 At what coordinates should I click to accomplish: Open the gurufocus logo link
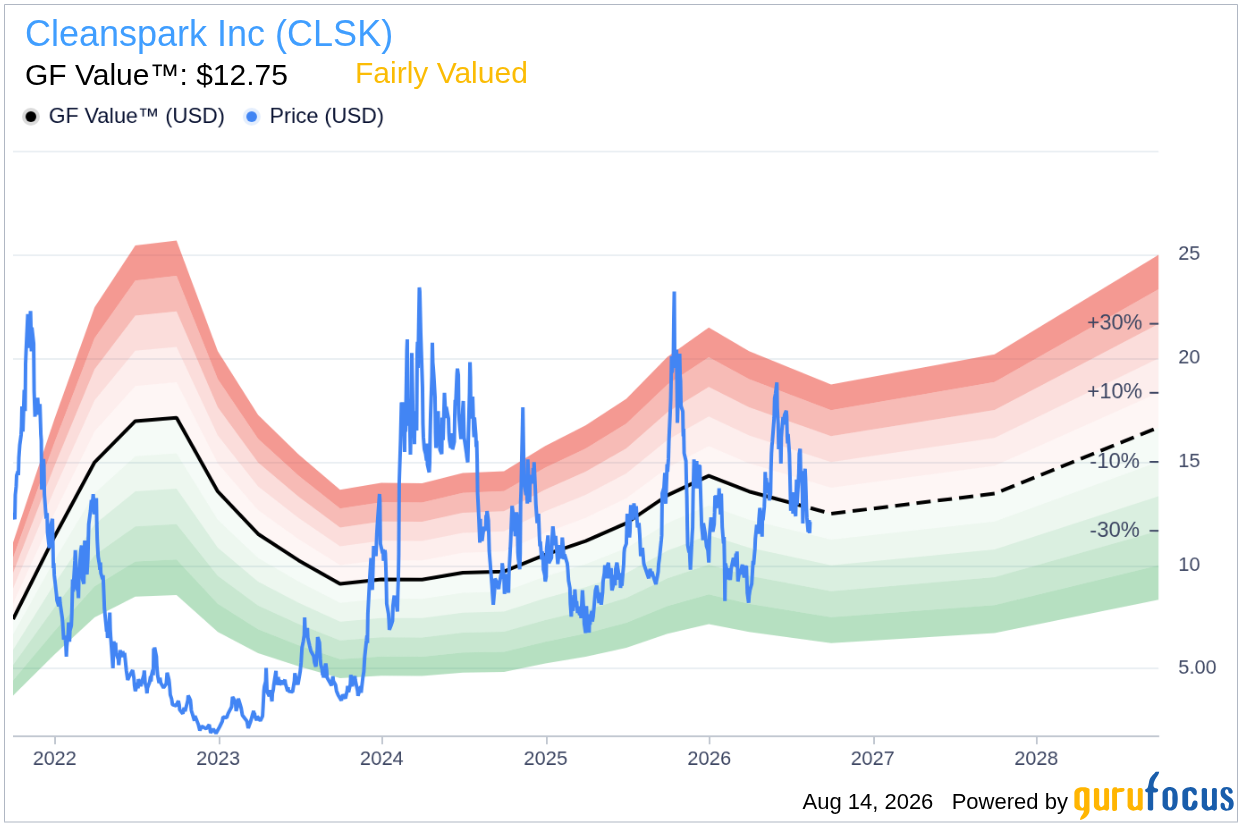[1154, 797]
